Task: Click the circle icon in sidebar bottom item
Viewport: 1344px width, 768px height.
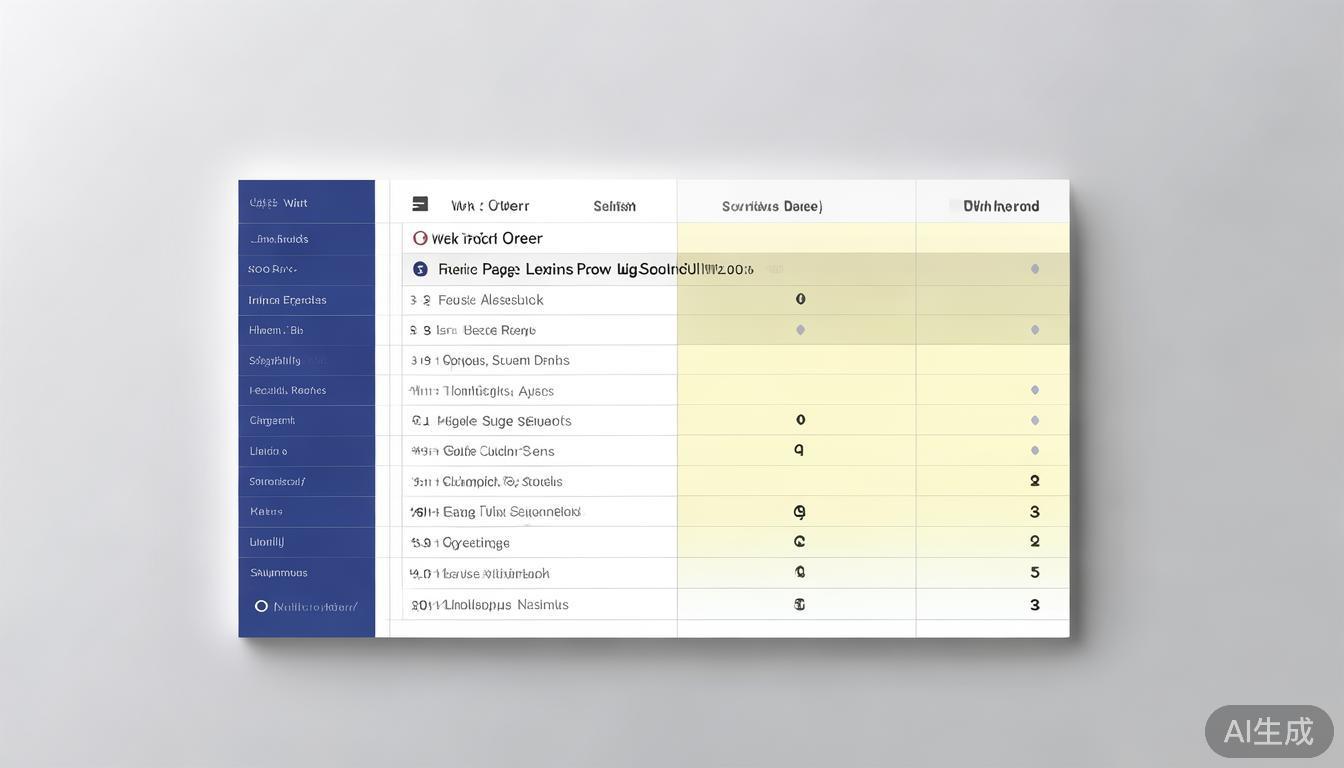Action: point(261,606)
